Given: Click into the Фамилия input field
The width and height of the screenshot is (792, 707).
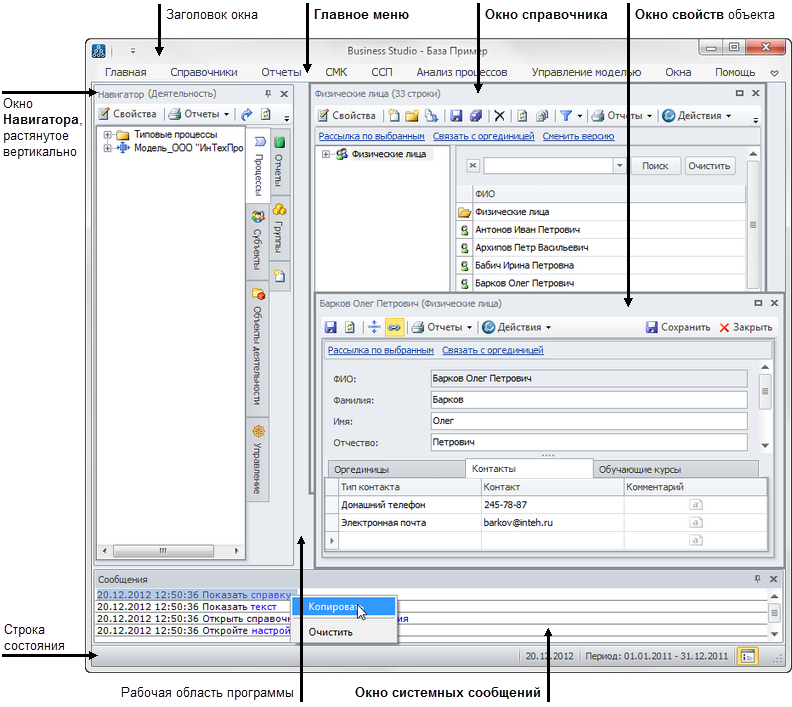Looking at the screenshot, I should pyautogui.click(x=588, y=400).
